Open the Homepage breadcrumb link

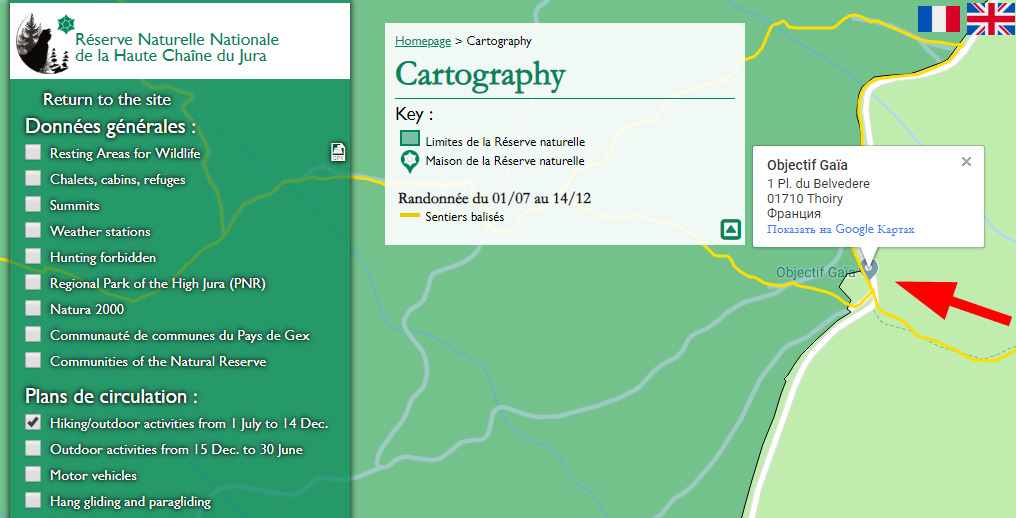point(423,41)
